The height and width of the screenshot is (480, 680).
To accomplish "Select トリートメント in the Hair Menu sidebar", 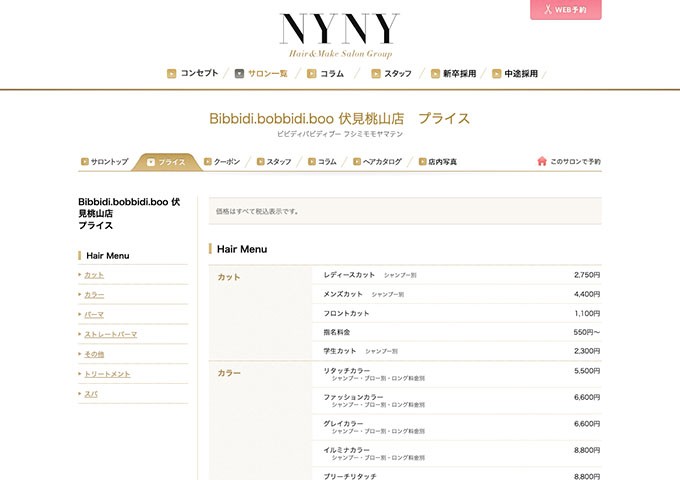I will coord(107,374).
